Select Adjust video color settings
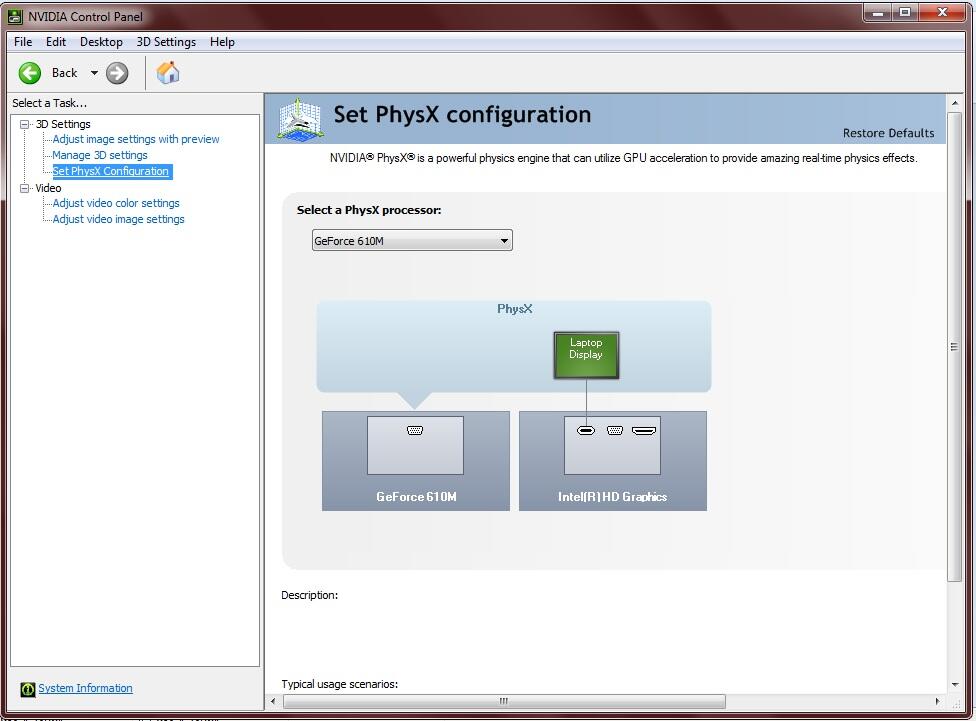The width and height of the screenshot is (976, 721). pyautogui.click(x=116, y=203)
